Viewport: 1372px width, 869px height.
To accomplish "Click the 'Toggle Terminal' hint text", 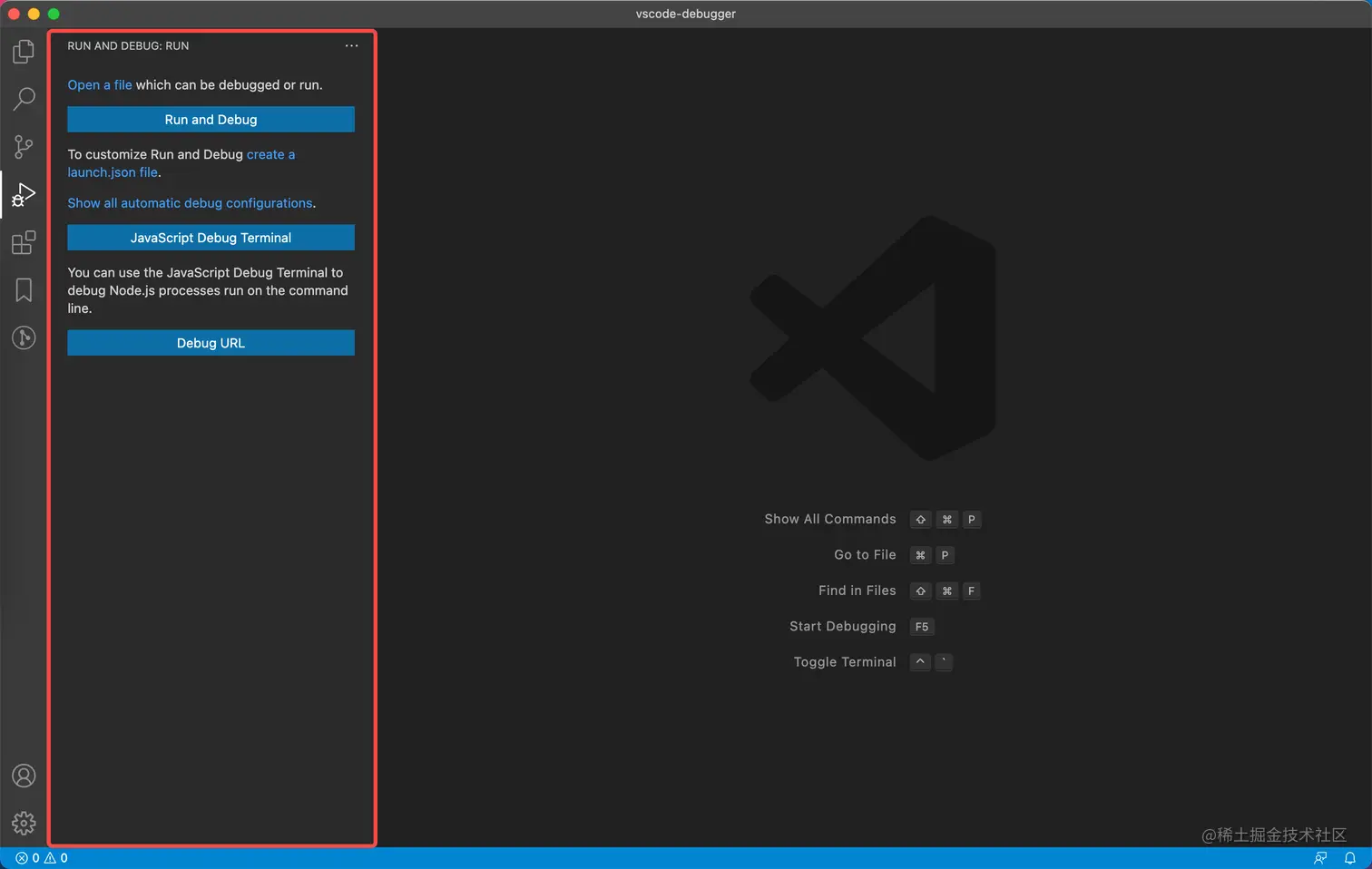I will (845, 662).
